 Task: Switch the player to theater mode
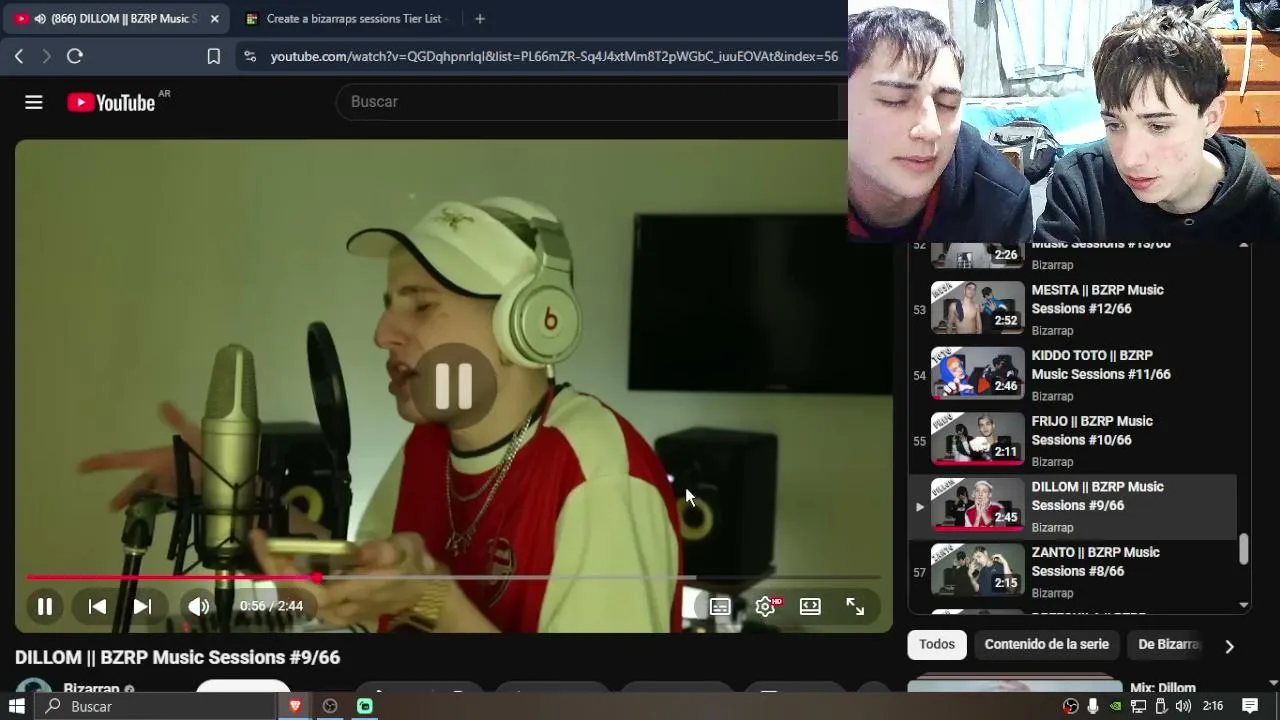point(810,606)
